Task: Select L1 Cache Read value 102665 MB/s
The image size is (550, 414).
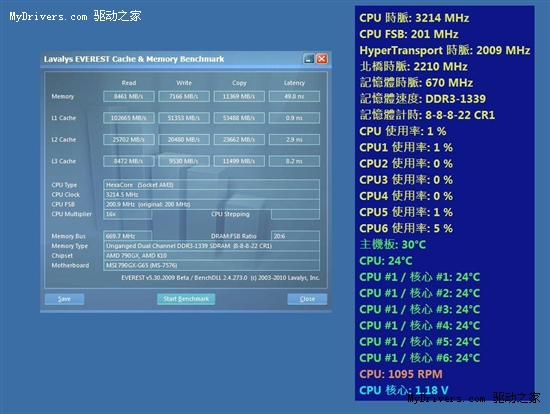Action: (x=129, y=118)
